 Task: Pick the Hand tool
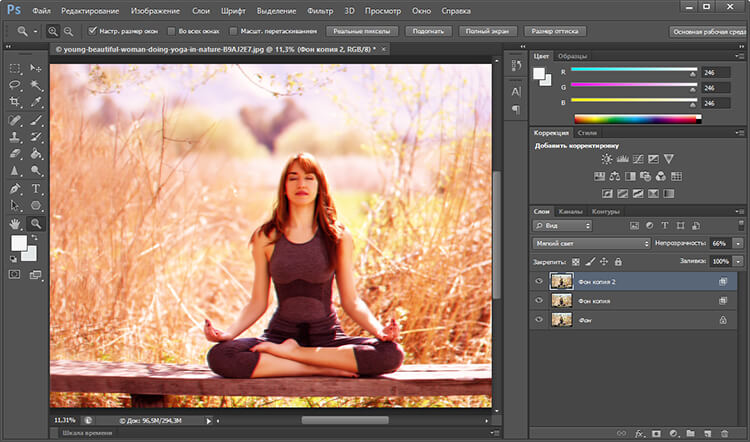[x=15, y=224]
